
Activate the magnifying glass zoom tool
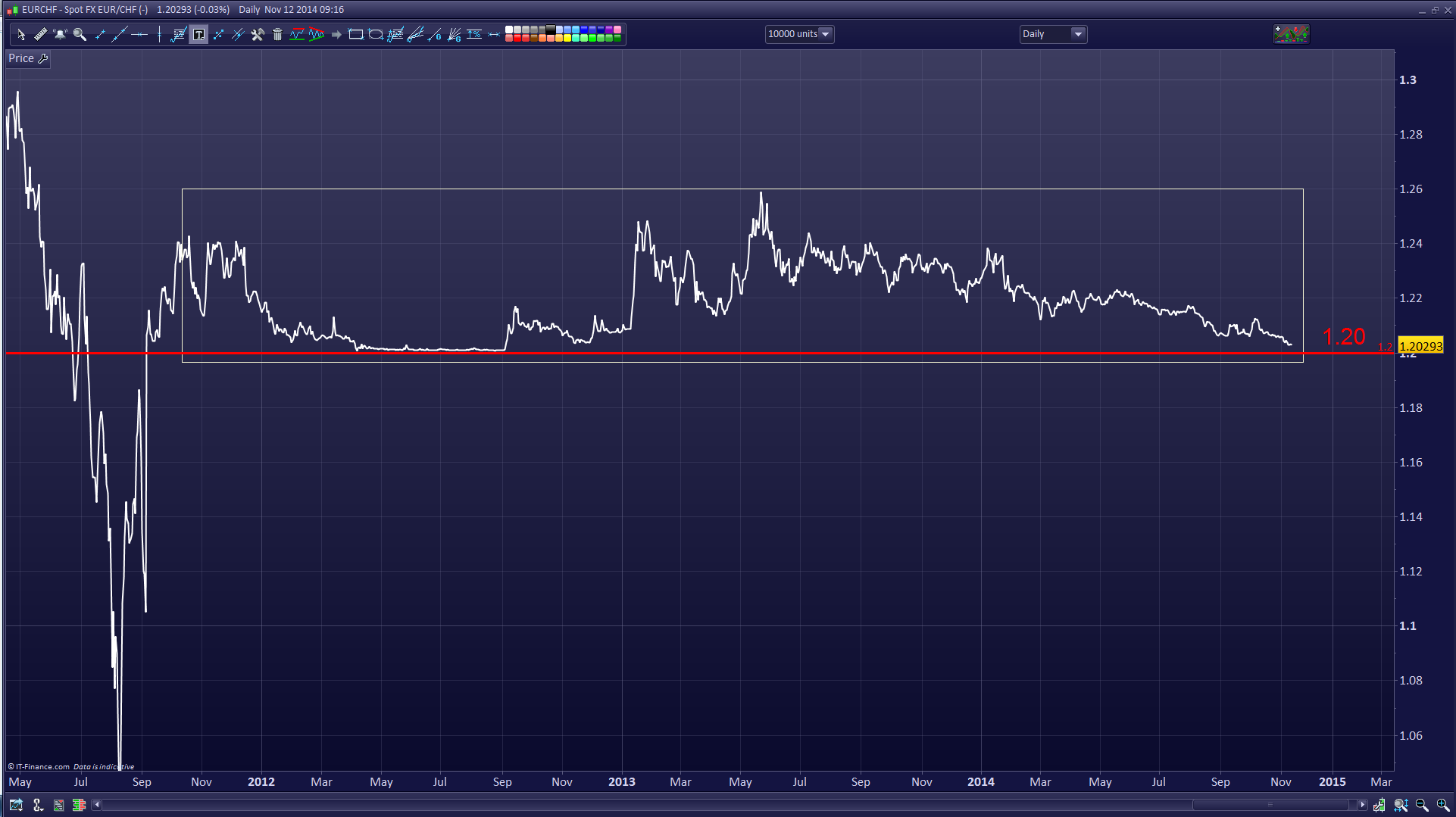(x=80, y=34)
